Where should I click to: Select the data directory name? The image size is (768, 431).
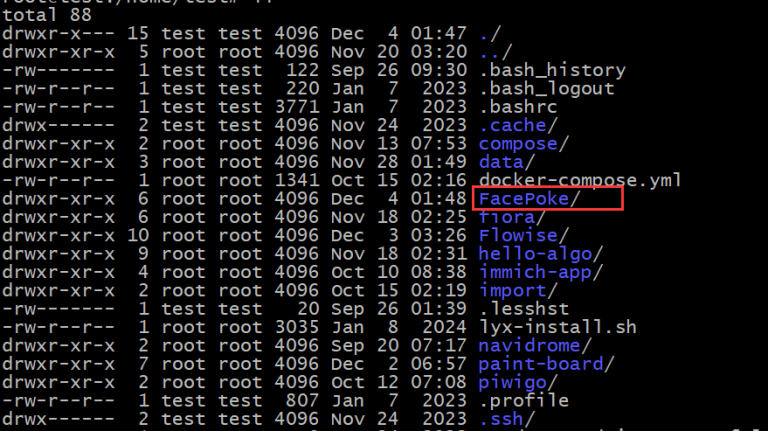tap(502, 162)
